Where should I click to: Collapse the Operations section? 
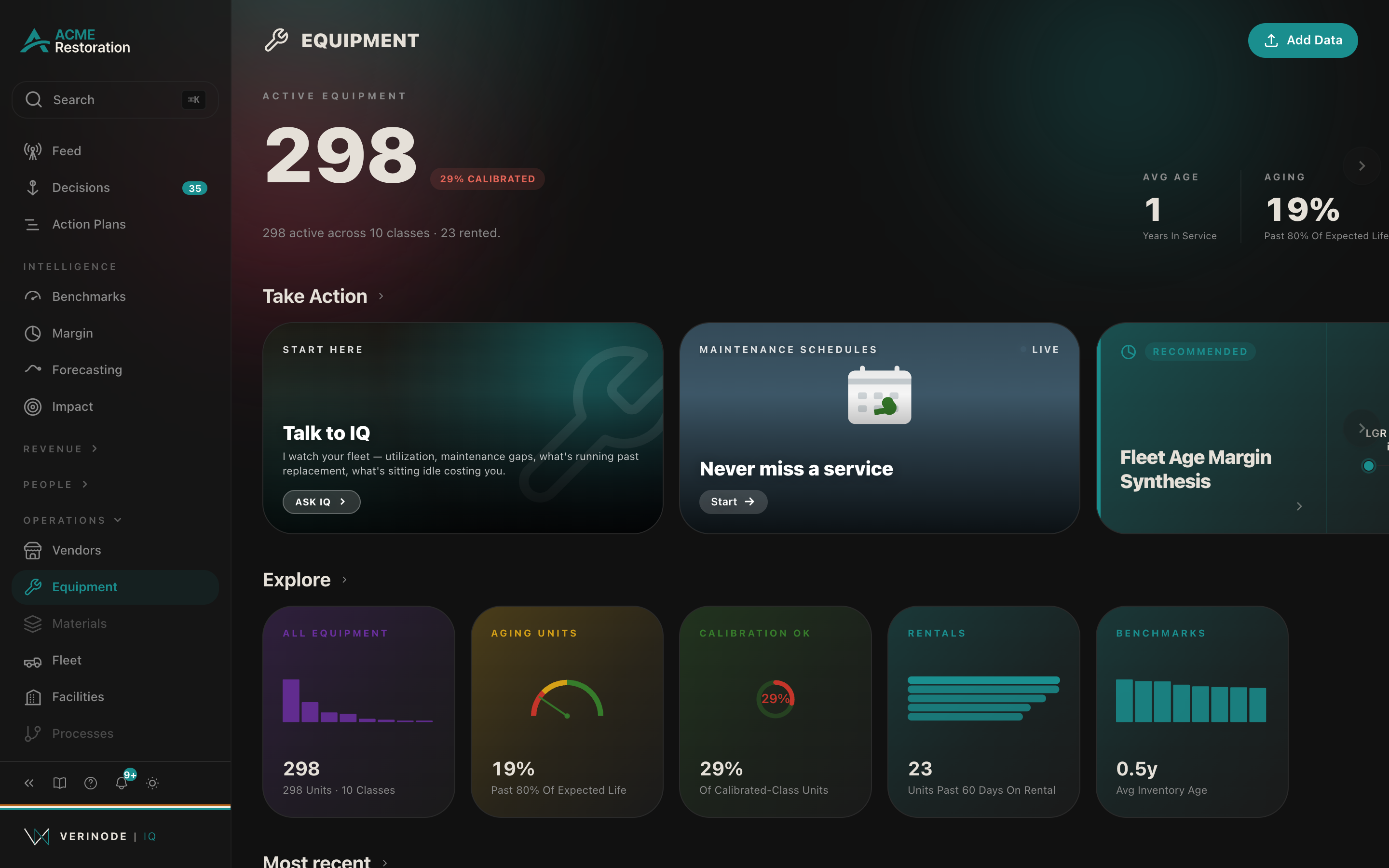72,520
